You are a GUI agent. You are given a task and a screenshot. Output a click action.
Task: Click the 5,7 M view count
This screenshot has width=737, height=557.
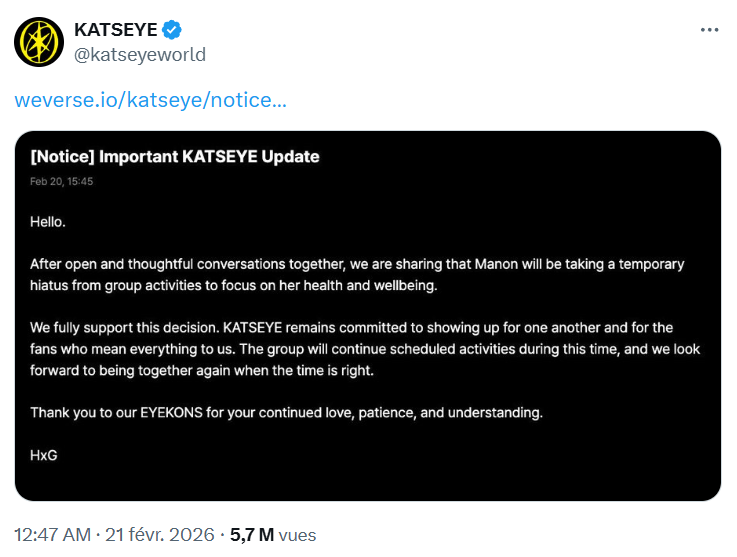pos(251,535)
